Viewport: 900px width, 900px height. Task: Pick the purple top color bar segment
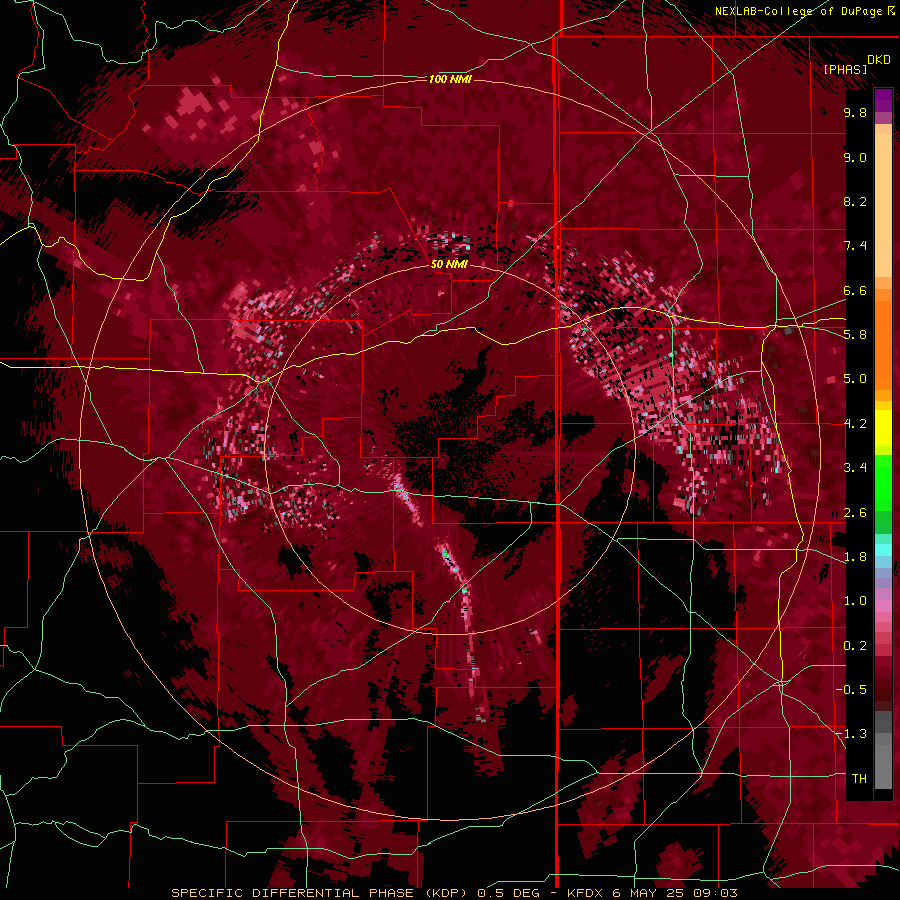pyautogui.click(x=883, y=100)
